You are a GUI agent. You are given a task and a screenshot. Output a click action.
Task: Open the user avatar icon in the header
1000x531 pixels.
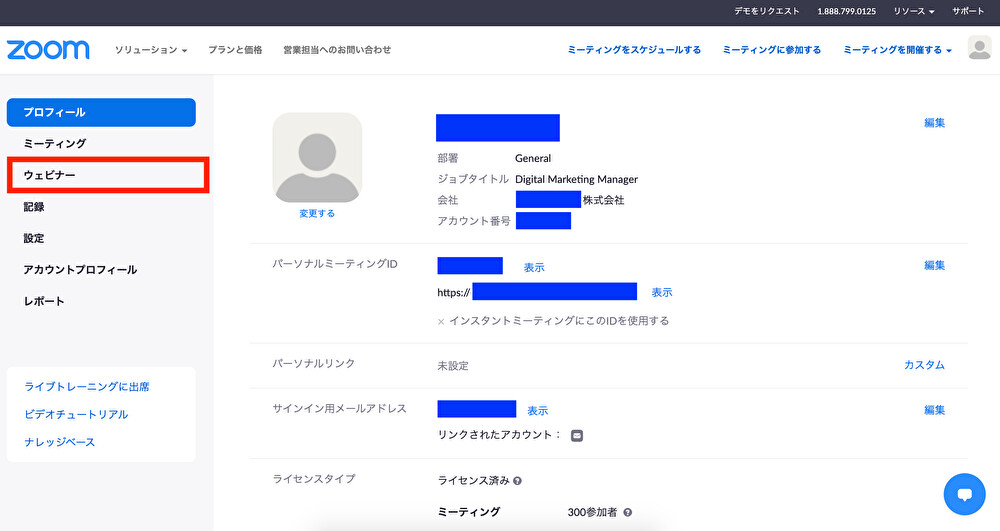coord(979,48)
